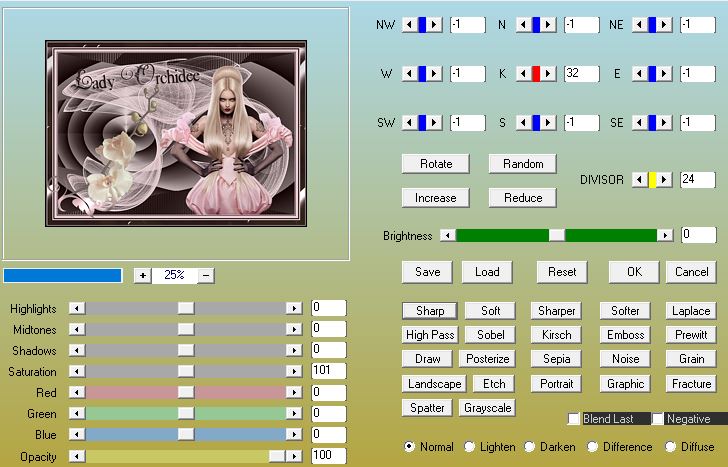Screen dimensions: 728x467
Task: Apply the Sharp preset
Action: [430, 311]
